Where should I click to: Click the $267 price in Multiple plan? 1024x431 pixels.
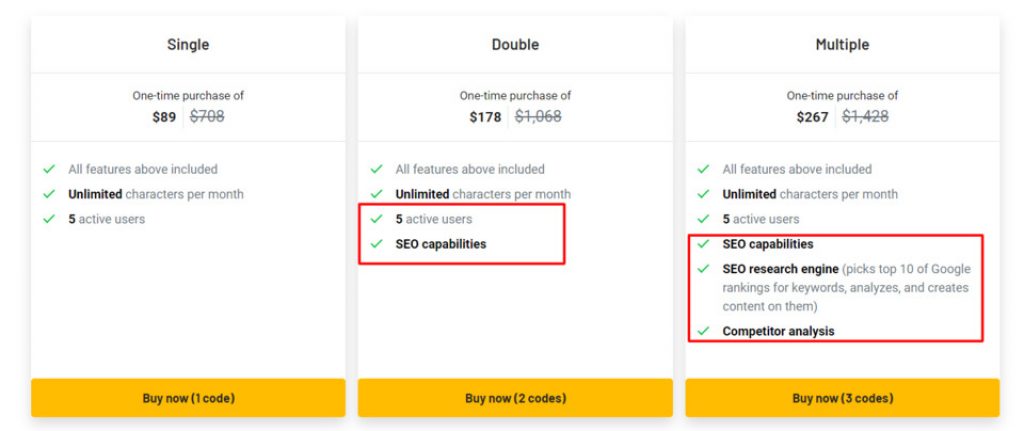point(812,117)
